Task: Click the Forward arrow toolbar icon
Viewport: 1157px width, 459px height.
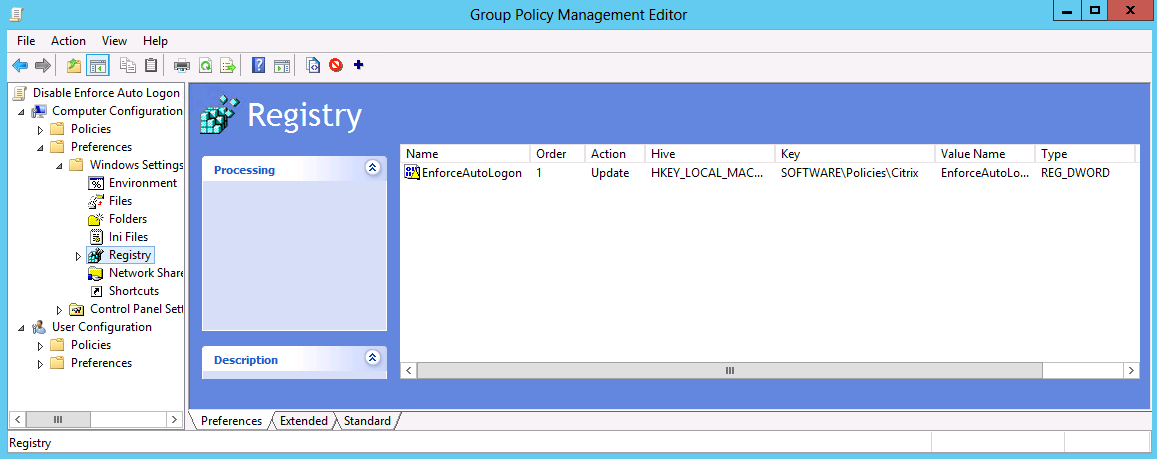Action: click(x=43, y=66)
